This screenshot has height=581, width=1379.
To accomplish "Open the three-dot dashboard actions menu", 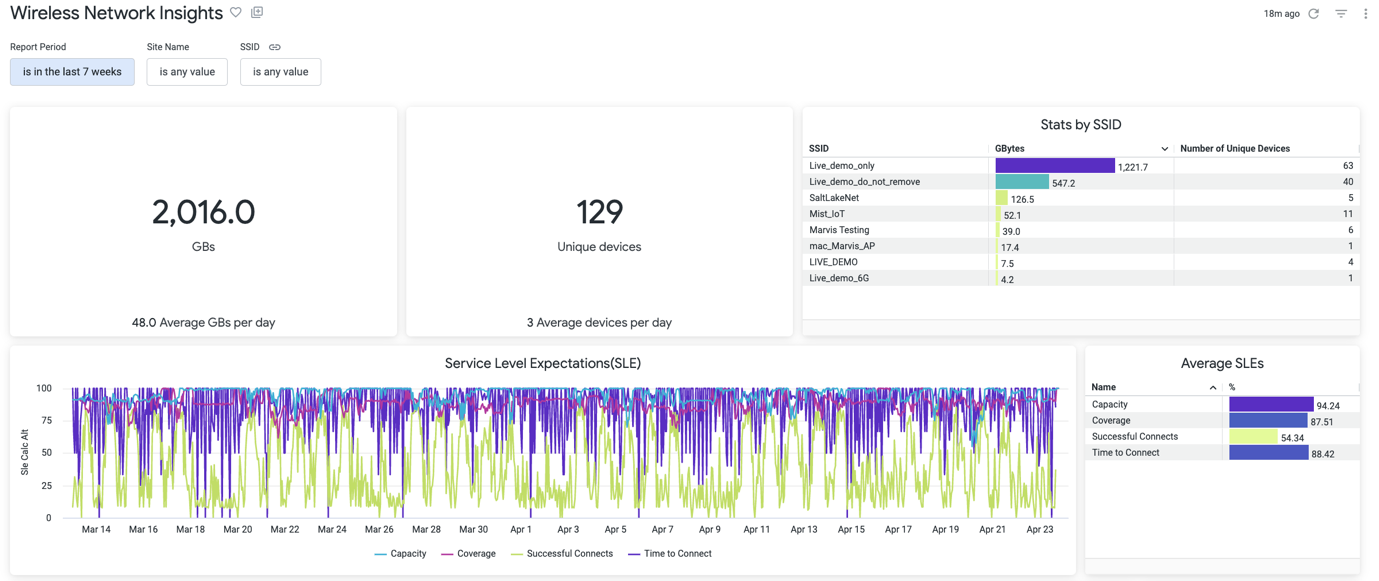I will pos(1365,14).
